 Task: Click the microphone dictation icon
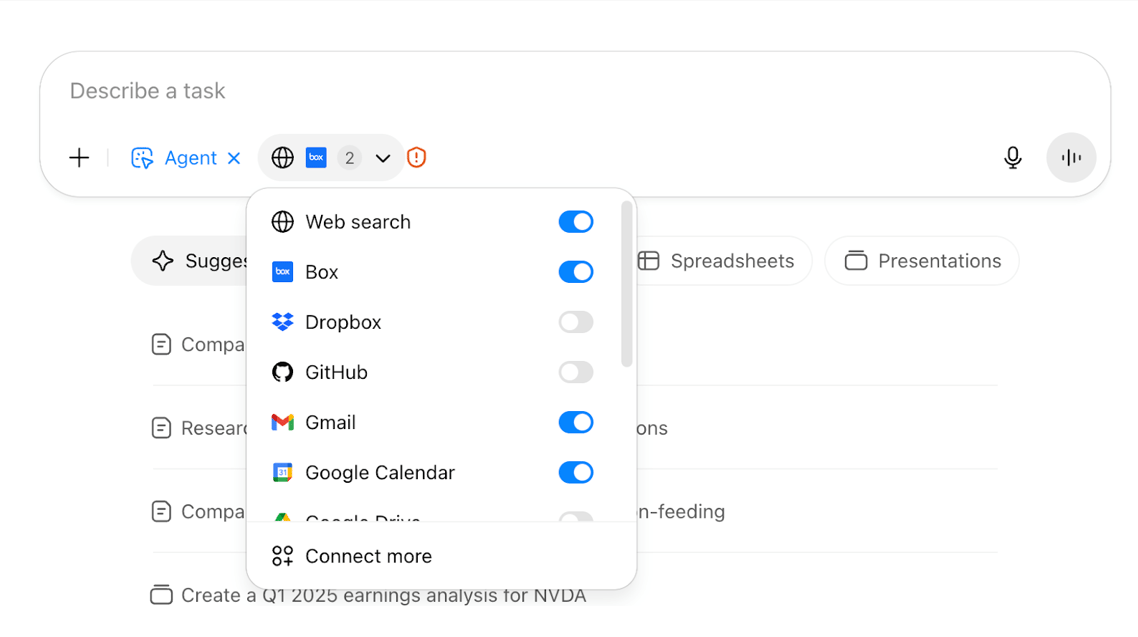click(1012, 157)
